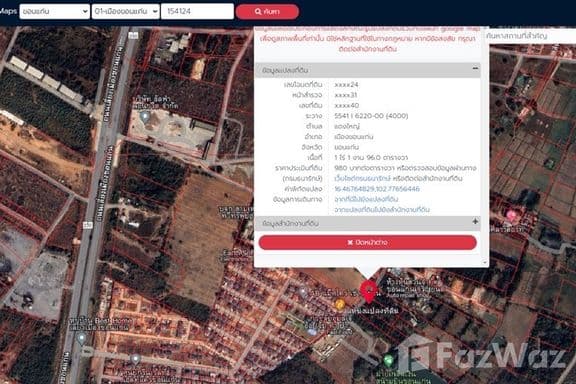
Task: Open the coordinates link 16.46764829,102.77656446
Action: 377,189
